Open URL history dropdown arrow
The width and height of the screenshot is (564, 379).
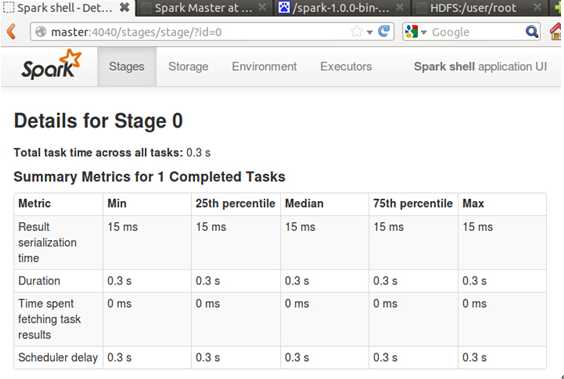pos(369,32)
